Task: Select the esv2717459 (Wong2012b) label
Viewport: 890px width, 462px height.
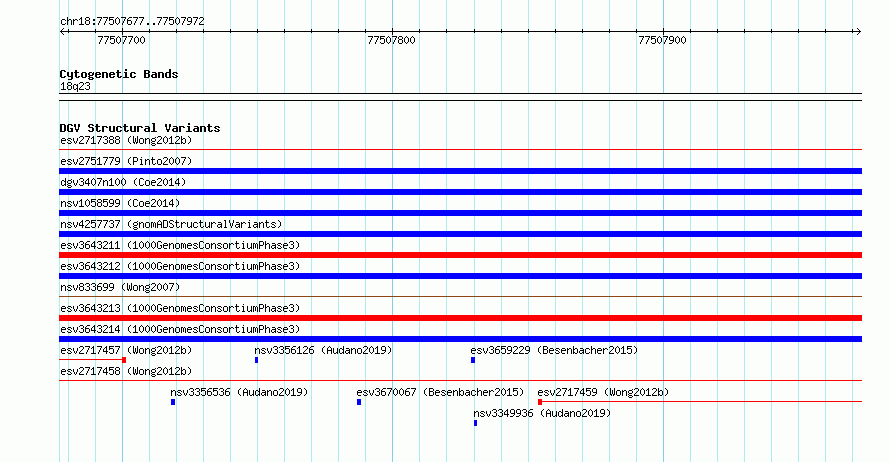Action: [603, 392]
